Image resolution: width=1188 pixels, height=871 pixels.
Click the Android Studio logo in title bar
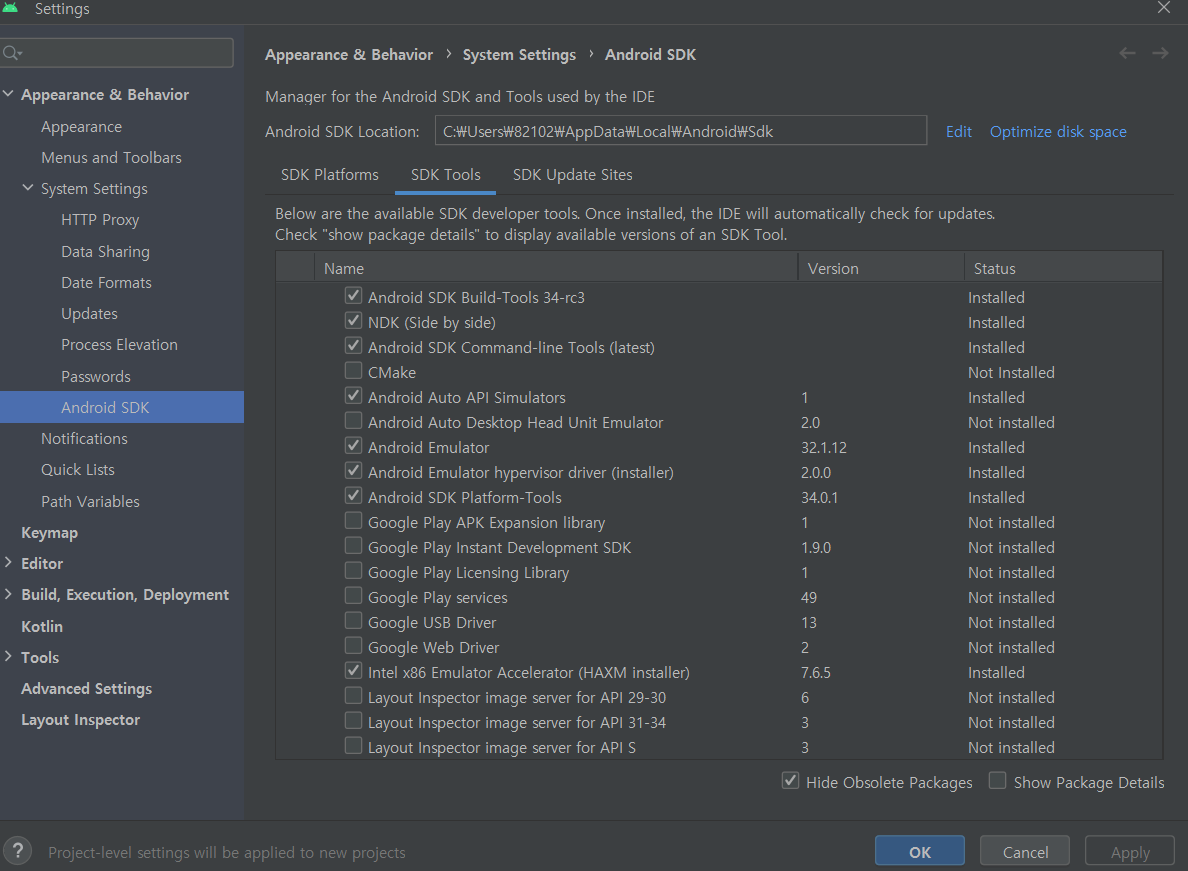[x=10, y=7]
